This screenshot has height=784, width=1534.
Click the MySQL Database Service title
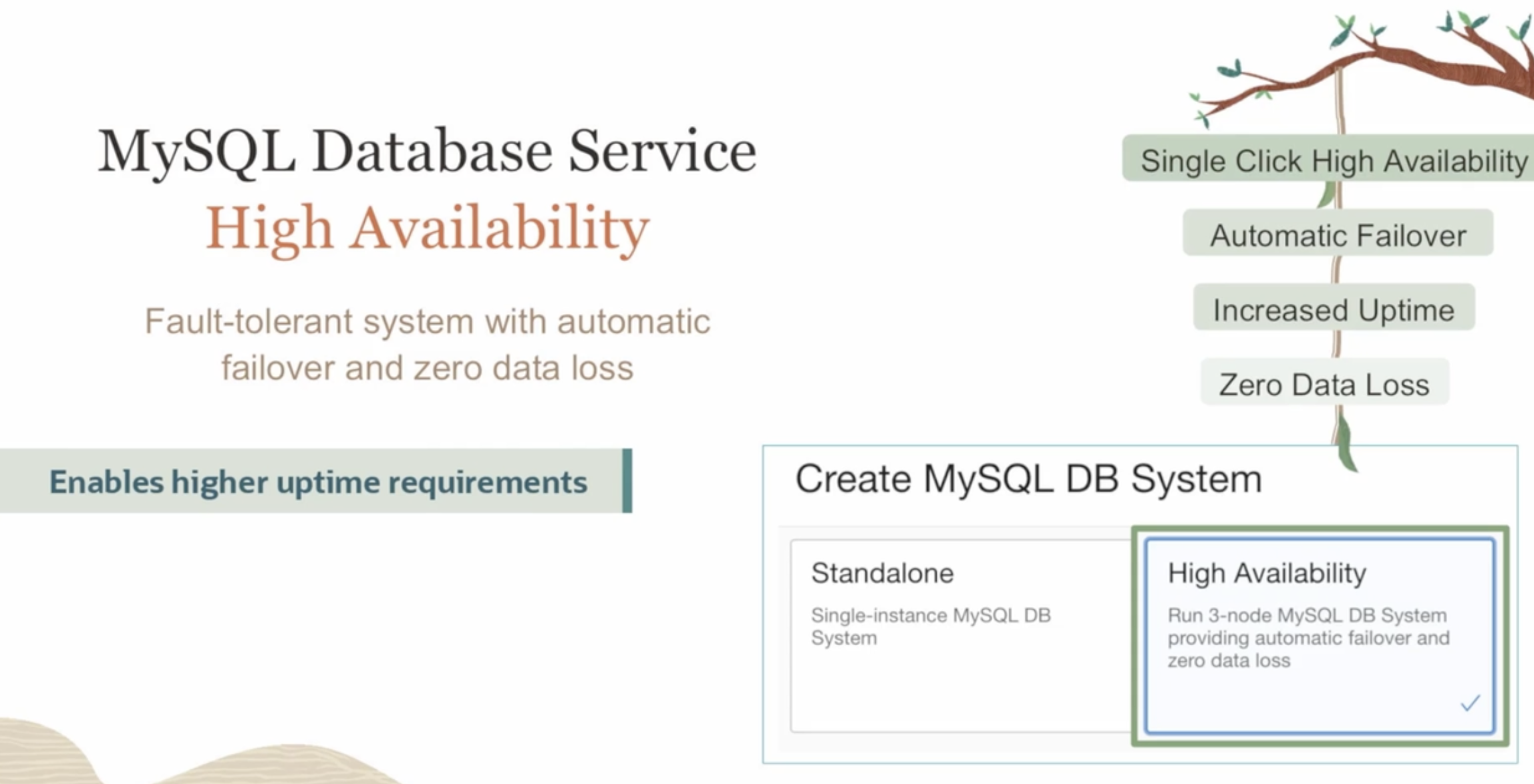[427, 152]
